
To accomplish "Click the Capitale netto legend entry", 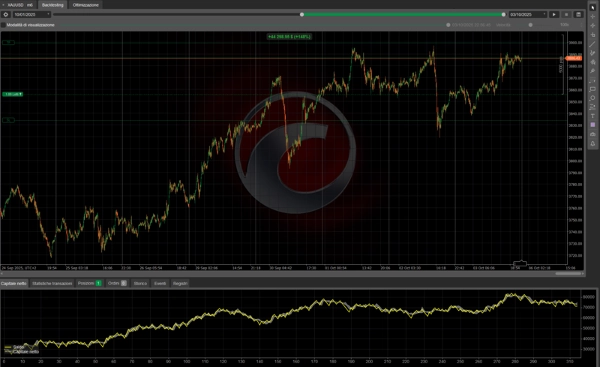I will [22, 351].
